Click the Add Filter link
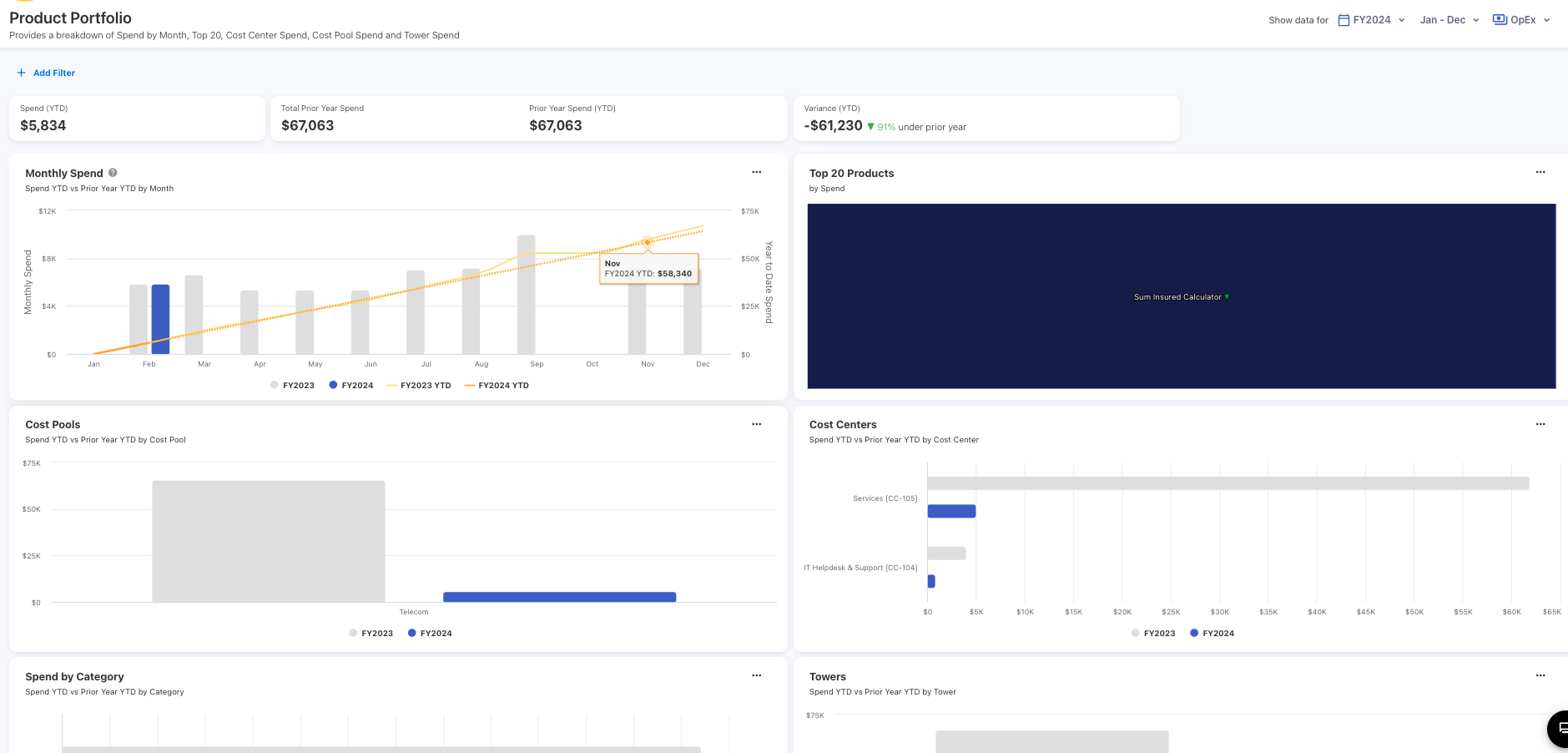The width and height of the screenshot is (1568, 753). click(54, 73)
